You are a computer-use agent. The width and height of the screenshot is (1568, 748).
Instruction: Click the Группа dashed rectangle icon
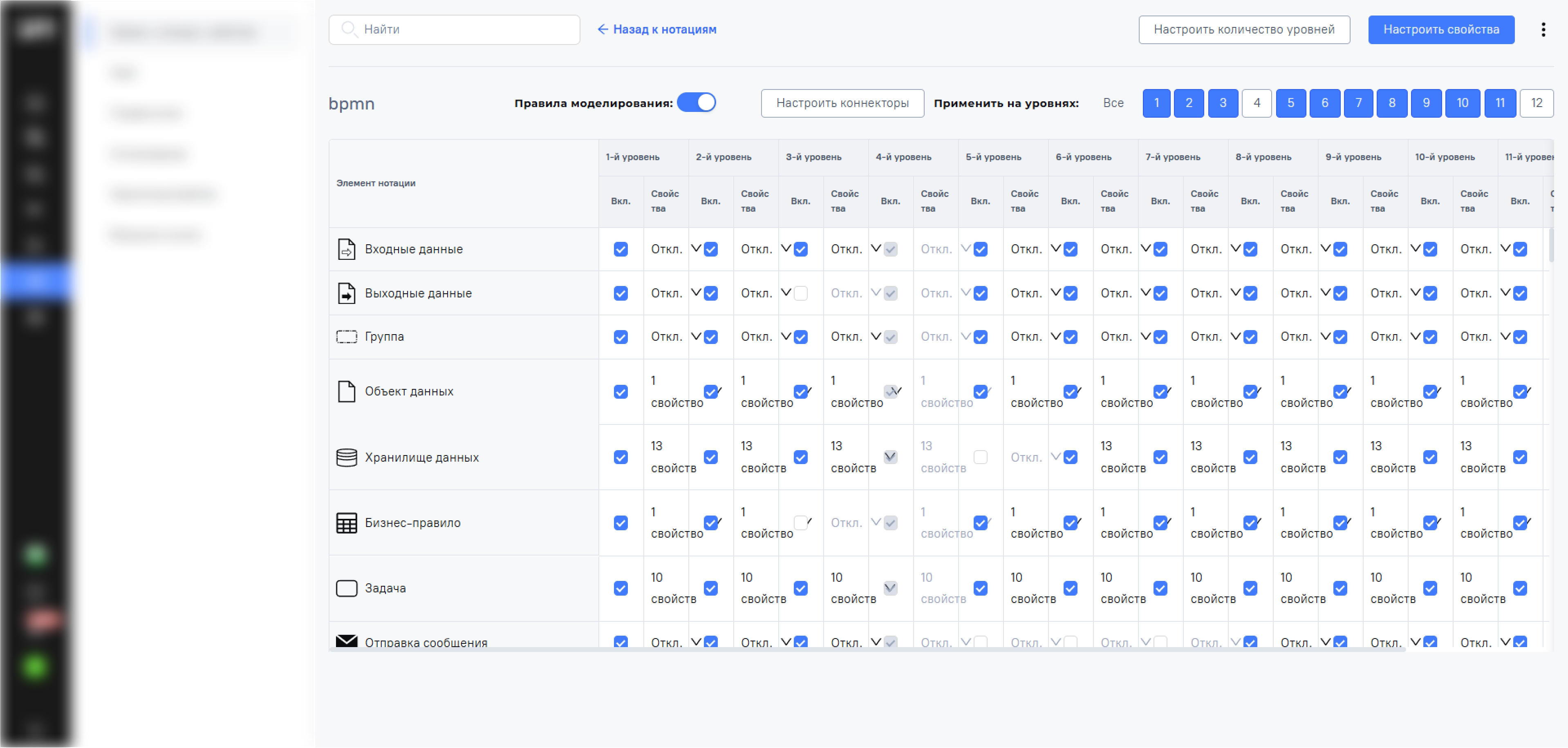pos(346,337)
